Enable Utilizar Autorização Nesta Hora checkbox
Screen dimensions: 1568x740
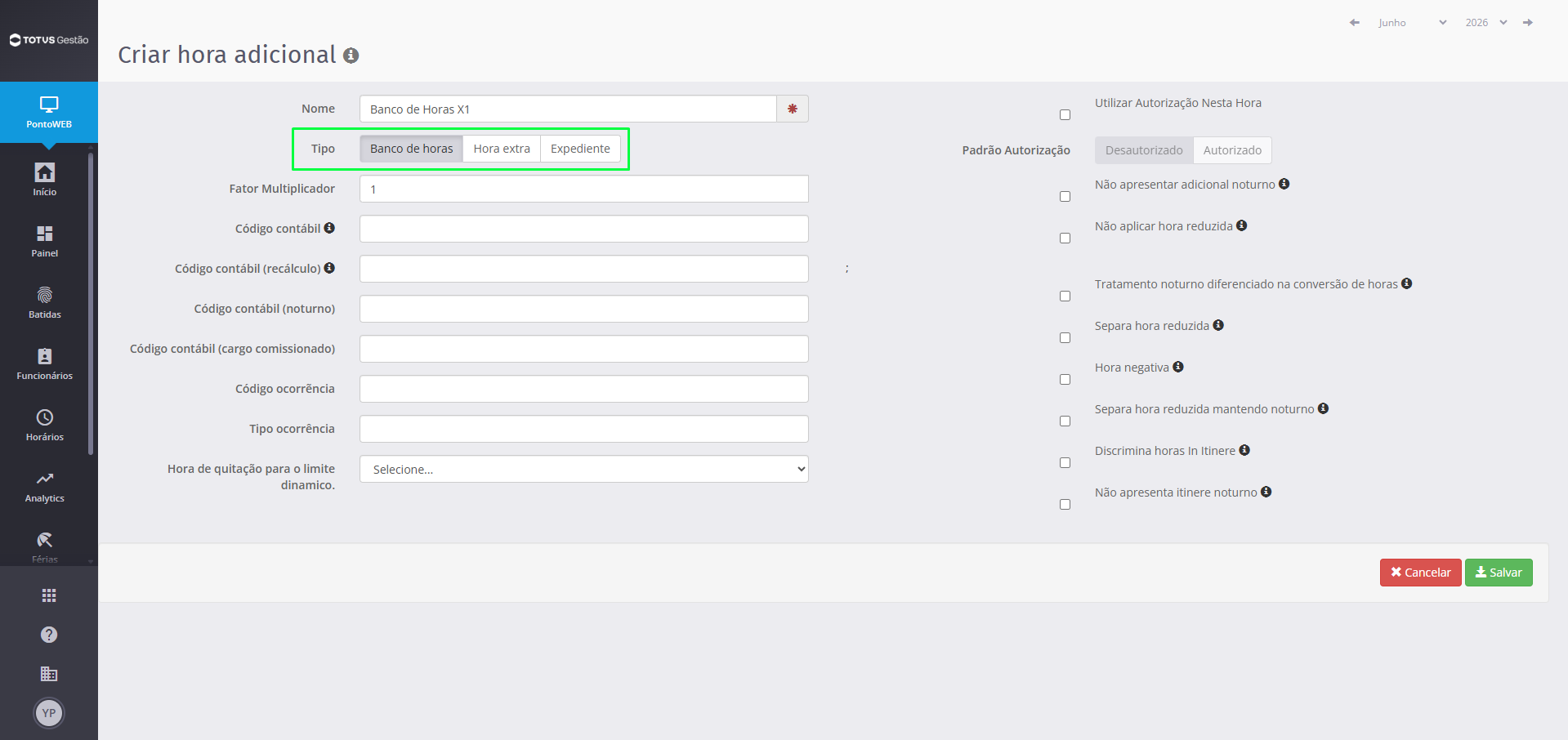[1065, 115]
